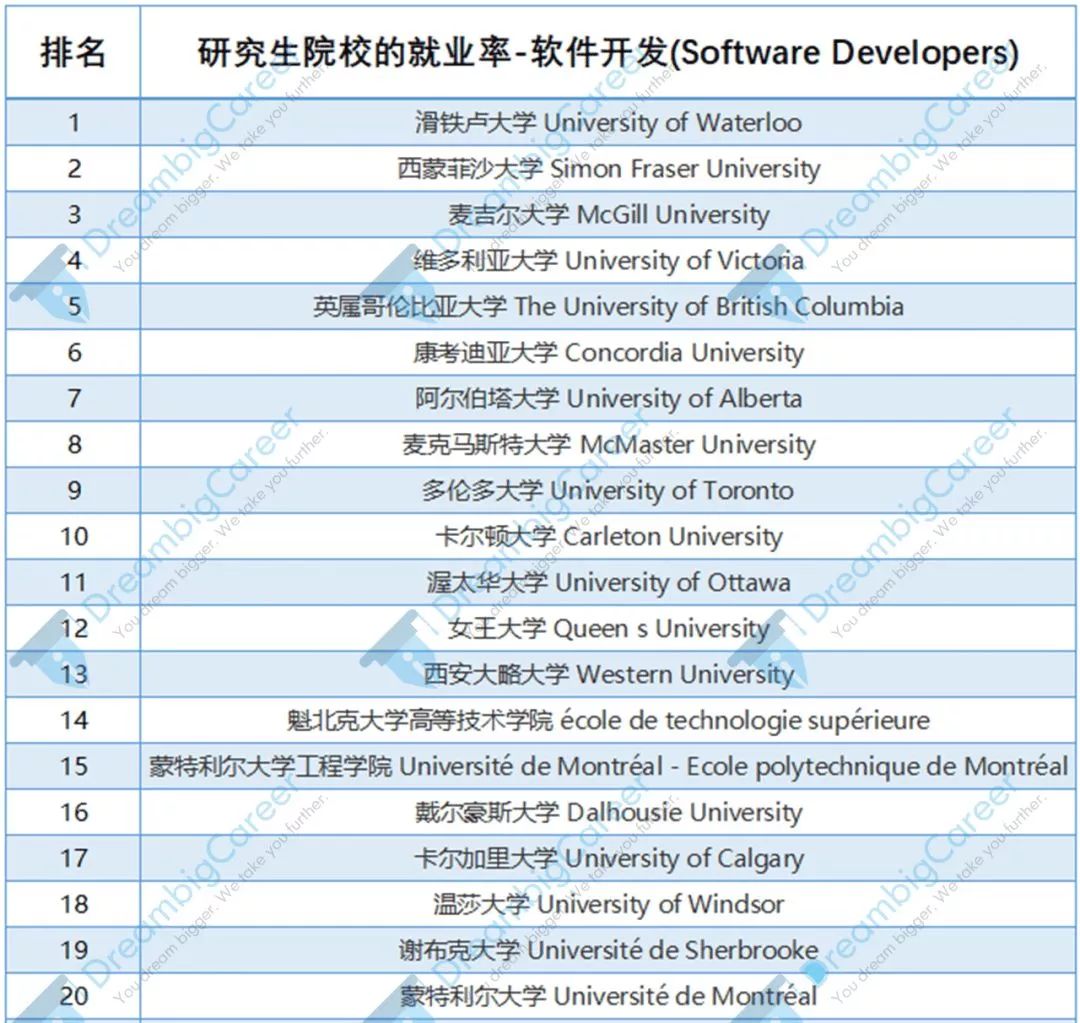Select rank number 18 cell
The width and height of the screenshot is (1080, 1023).
(x=74, y=905)
